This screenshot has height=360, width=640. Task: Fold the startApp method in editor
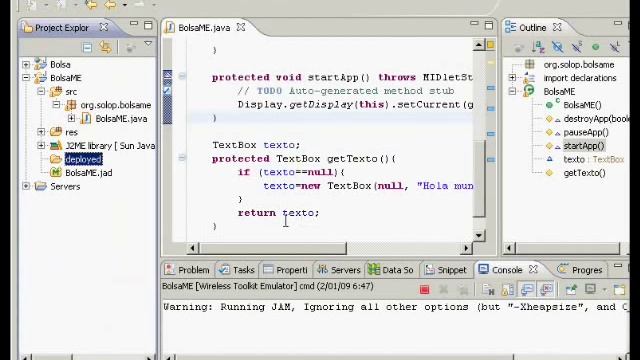[x=182, y=76]
